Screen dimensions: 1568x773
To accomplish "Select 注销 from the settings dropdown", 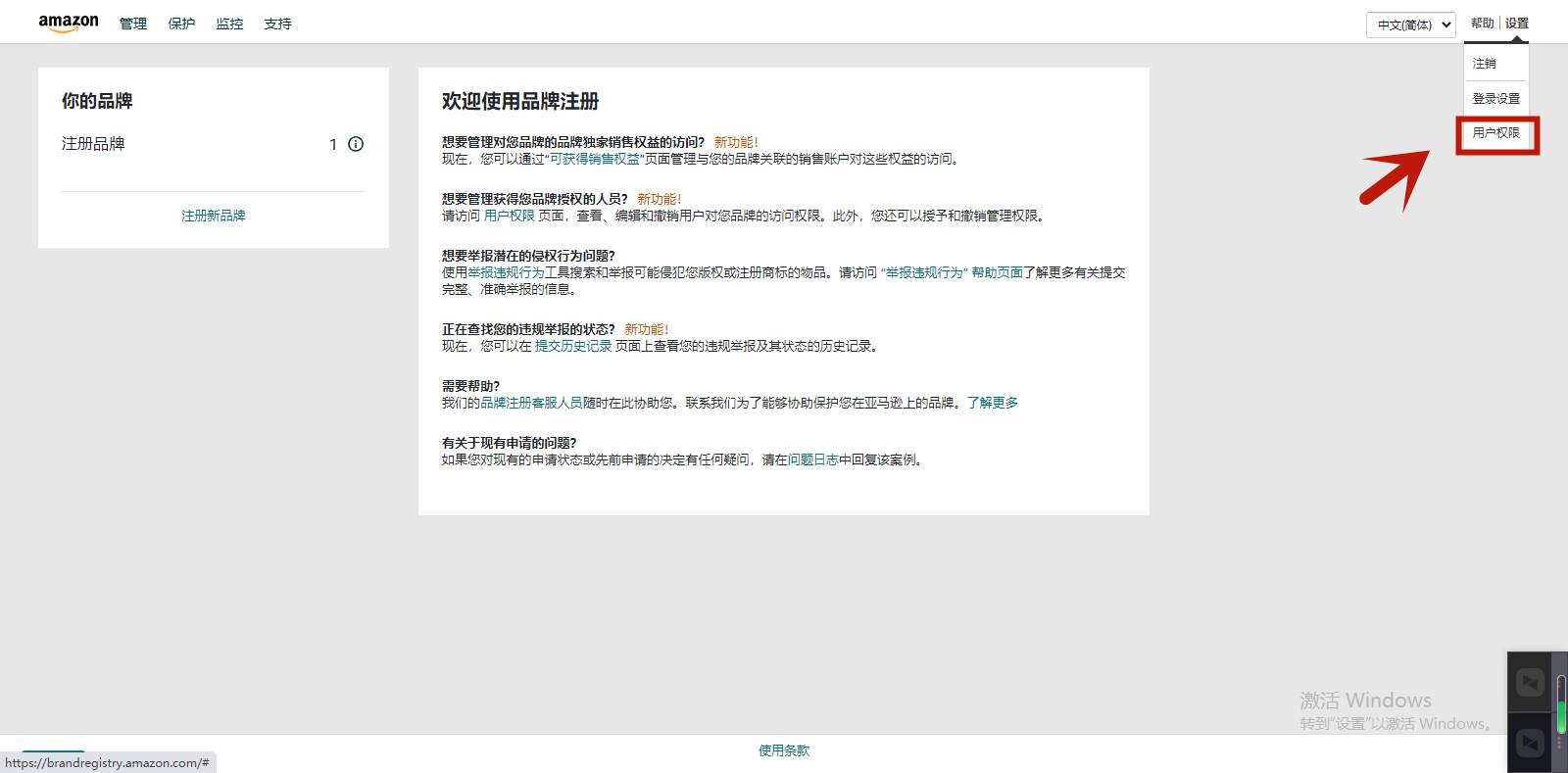I will pos(1484,64).
